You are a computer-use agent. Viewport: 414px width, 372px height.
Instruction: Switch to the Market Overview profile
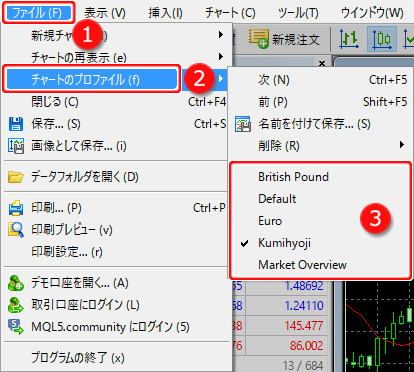pos(302,265)
